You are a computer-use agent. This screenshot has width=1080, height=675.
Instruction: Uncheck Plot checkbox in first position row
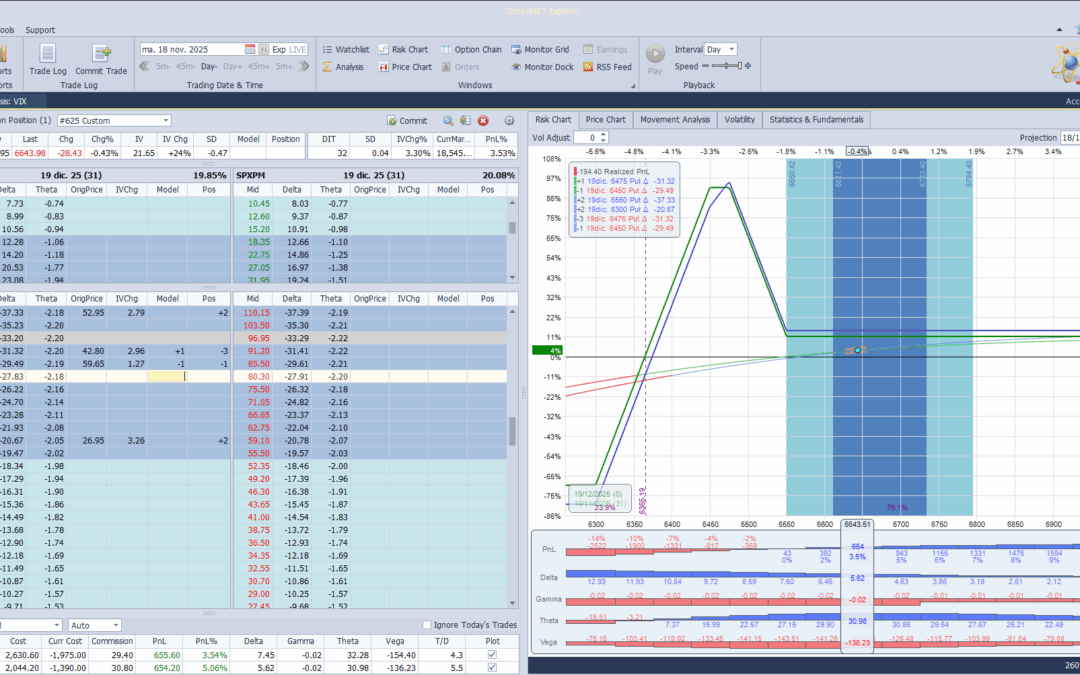click(491, 655)
